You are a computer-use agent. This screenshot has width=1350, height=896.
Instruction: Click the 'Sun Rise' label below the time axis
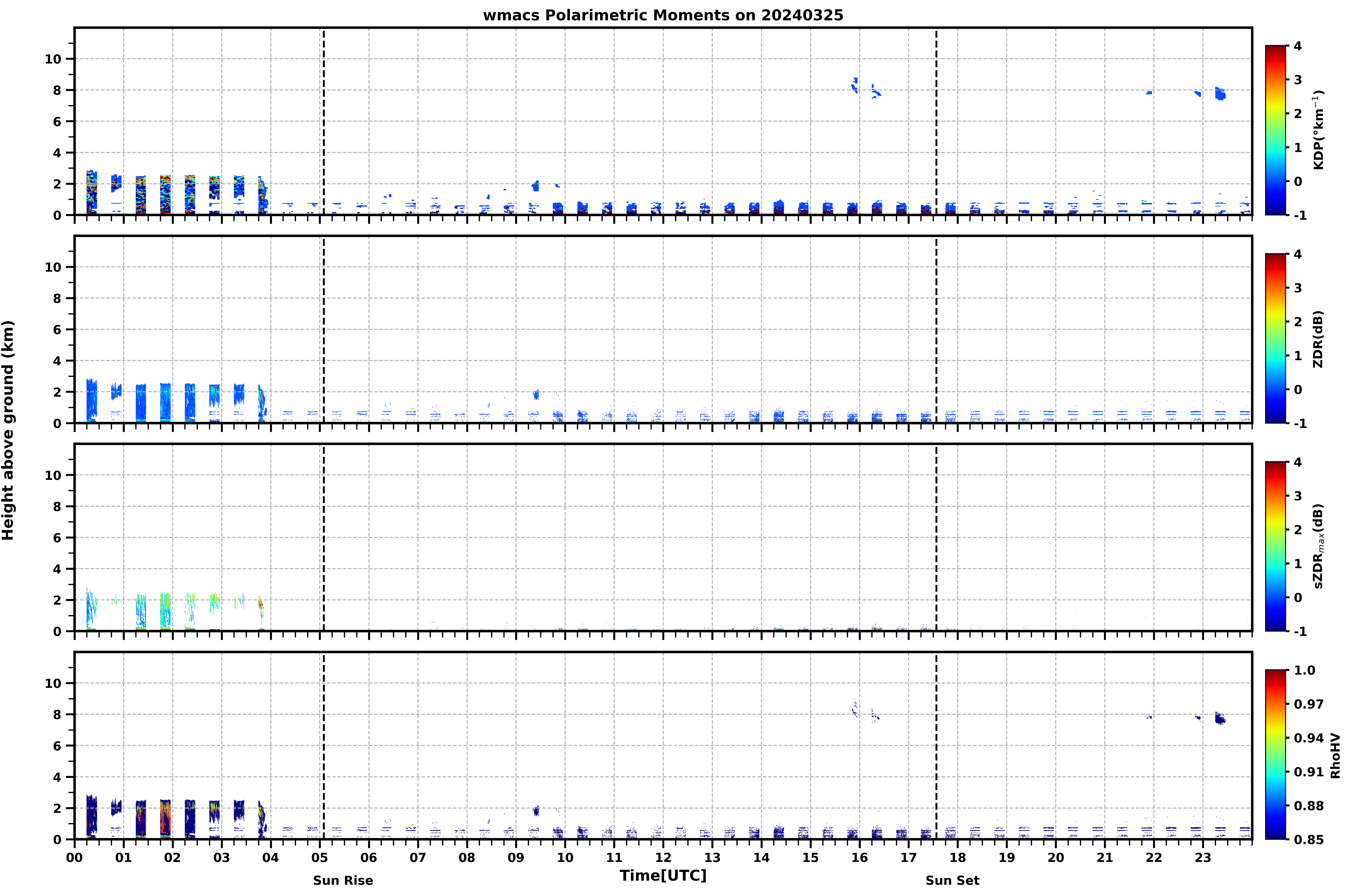click(x=343, y=881)
